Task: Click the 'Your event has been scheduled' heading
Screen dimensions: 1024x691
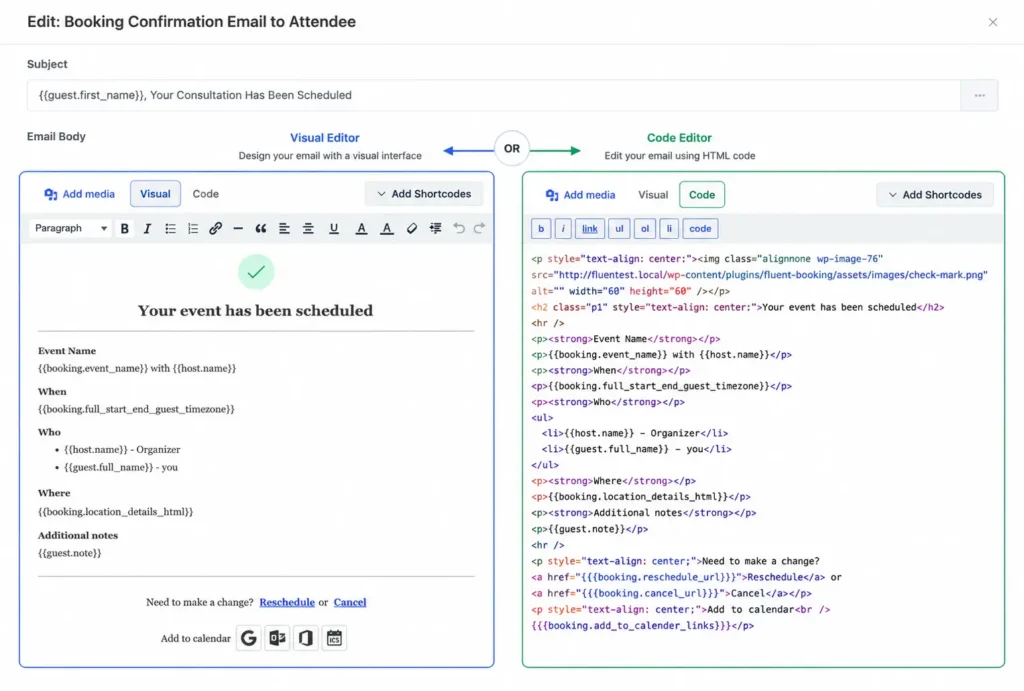Action: (255, 310)
